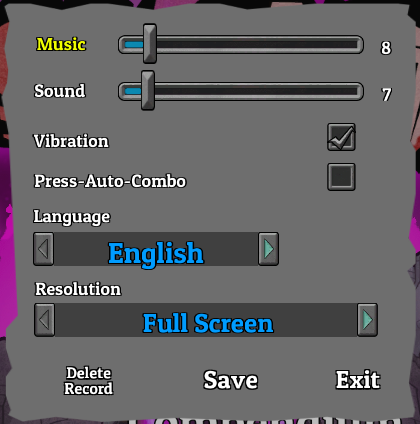Enable the Press-Auto-Combo checkbox
The image size is (420, 424).
pos(341,177)
